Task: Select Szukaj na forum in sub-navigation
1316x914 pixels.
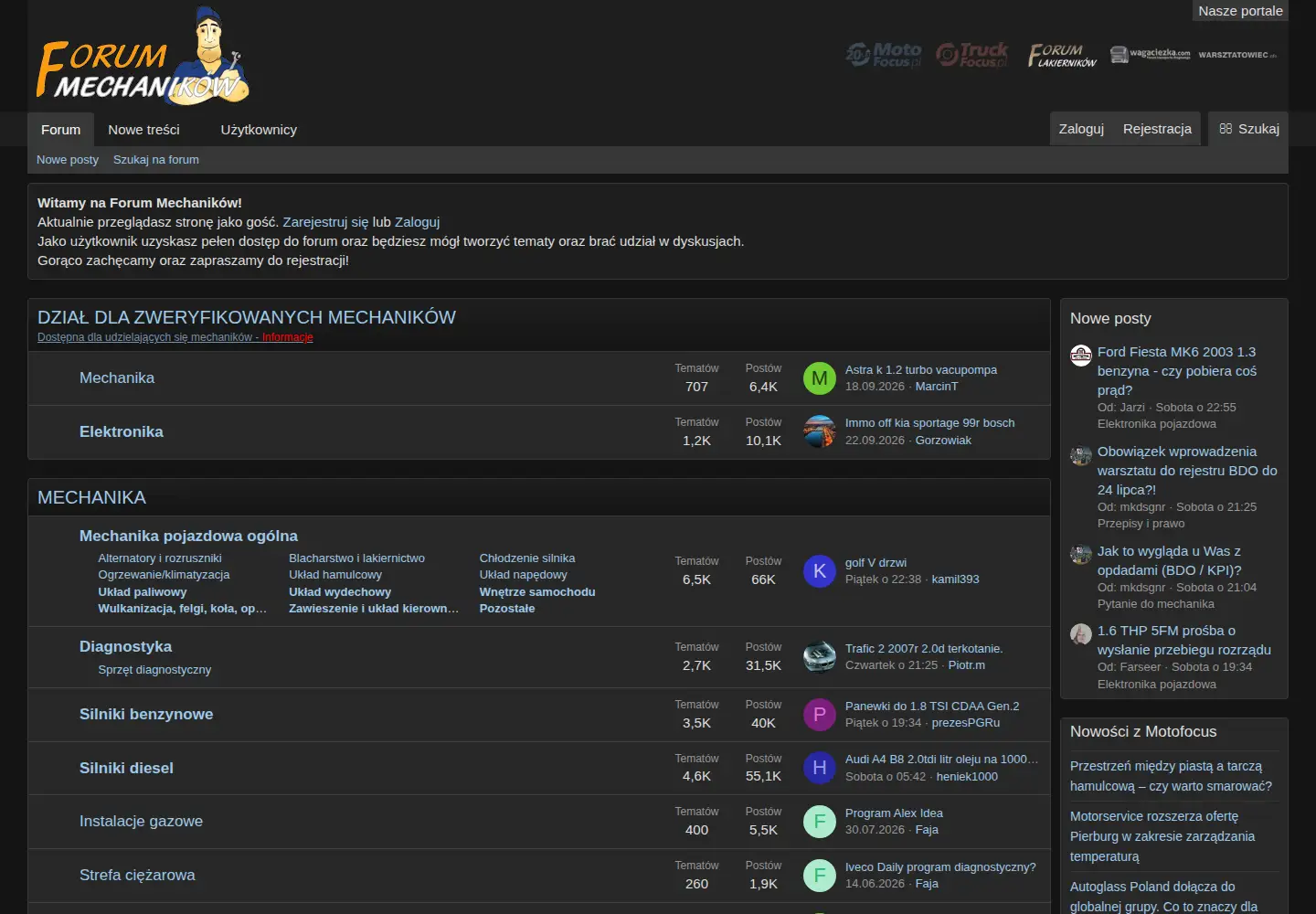Action: coord(156,160)
